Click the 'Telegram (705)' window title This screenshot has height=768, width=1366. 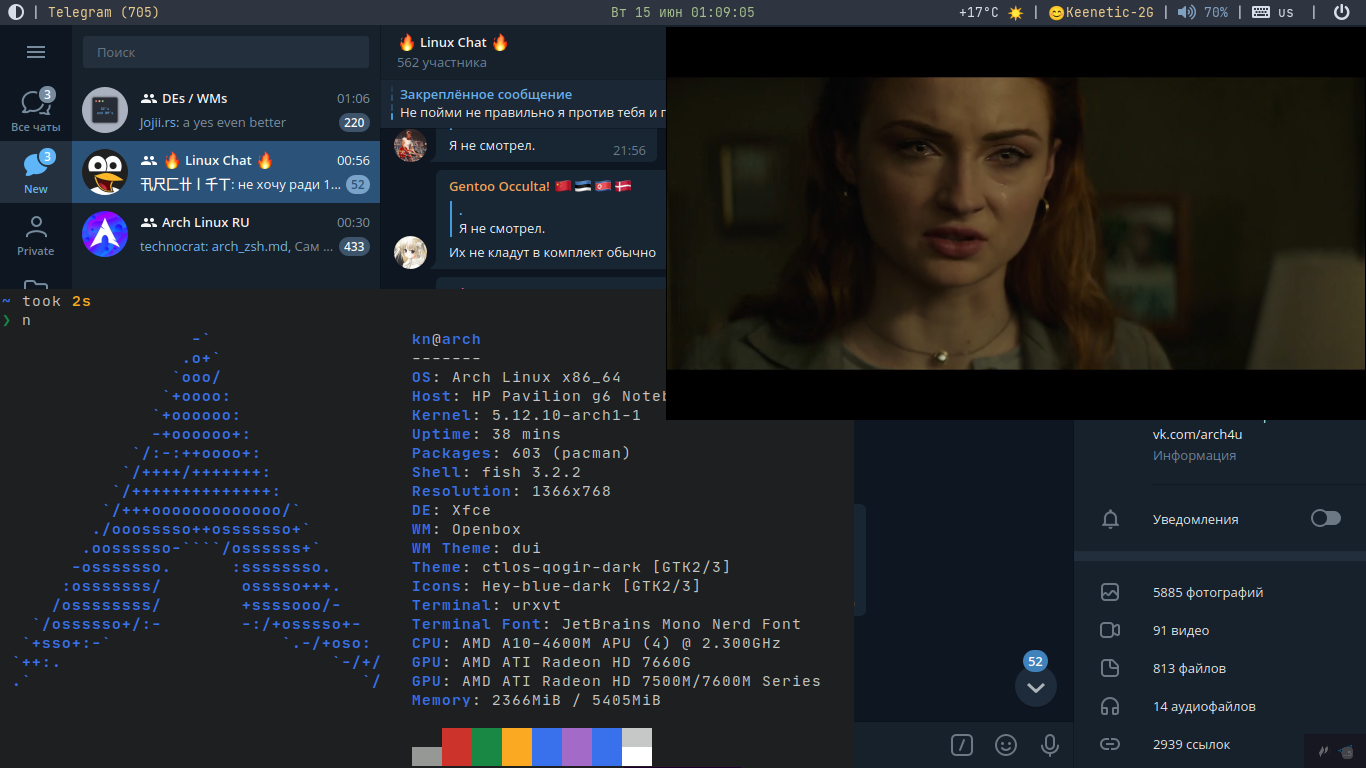pos(103,12)
